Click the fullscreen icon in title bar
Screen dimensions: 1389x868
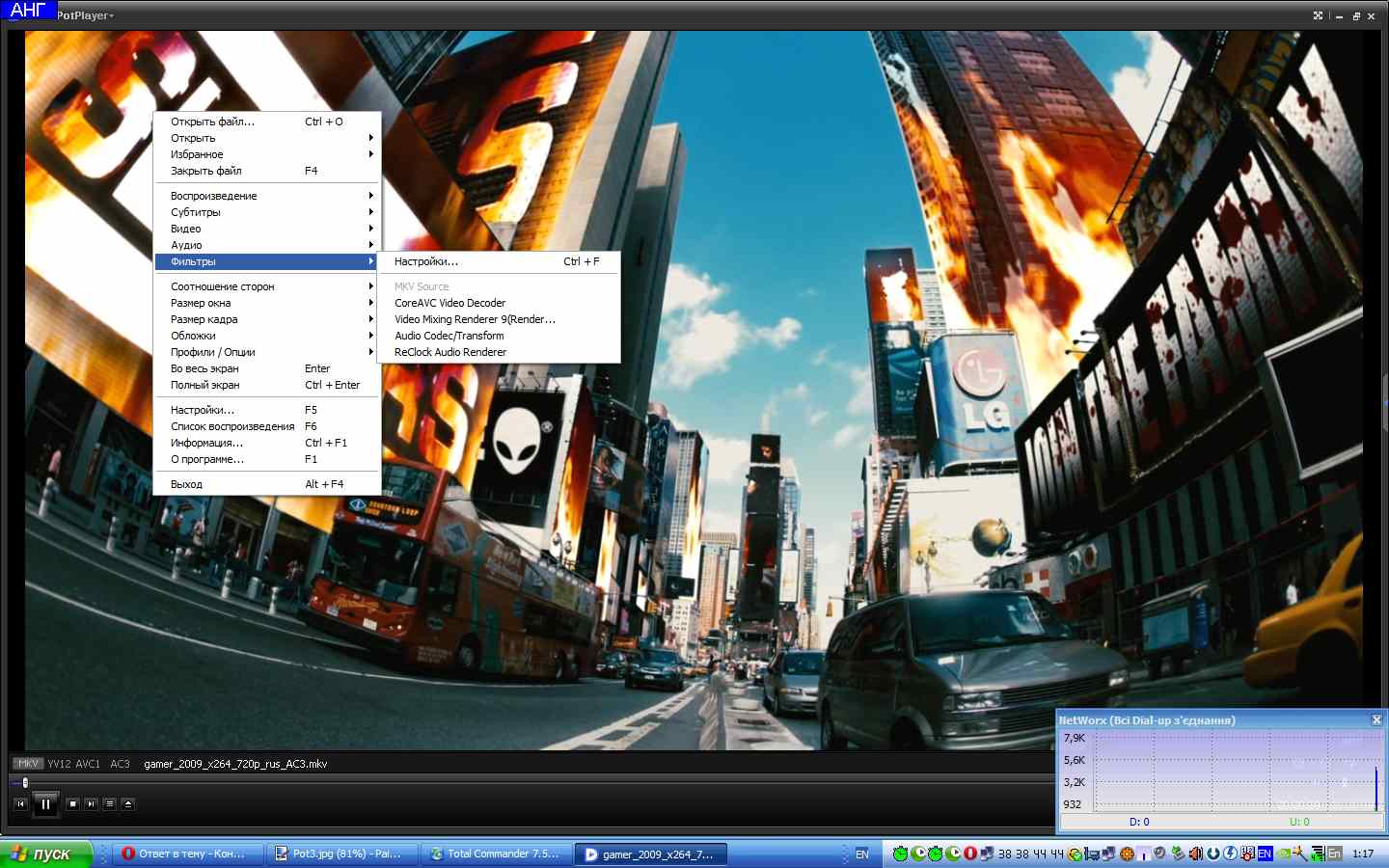[x=1318, y=15]
